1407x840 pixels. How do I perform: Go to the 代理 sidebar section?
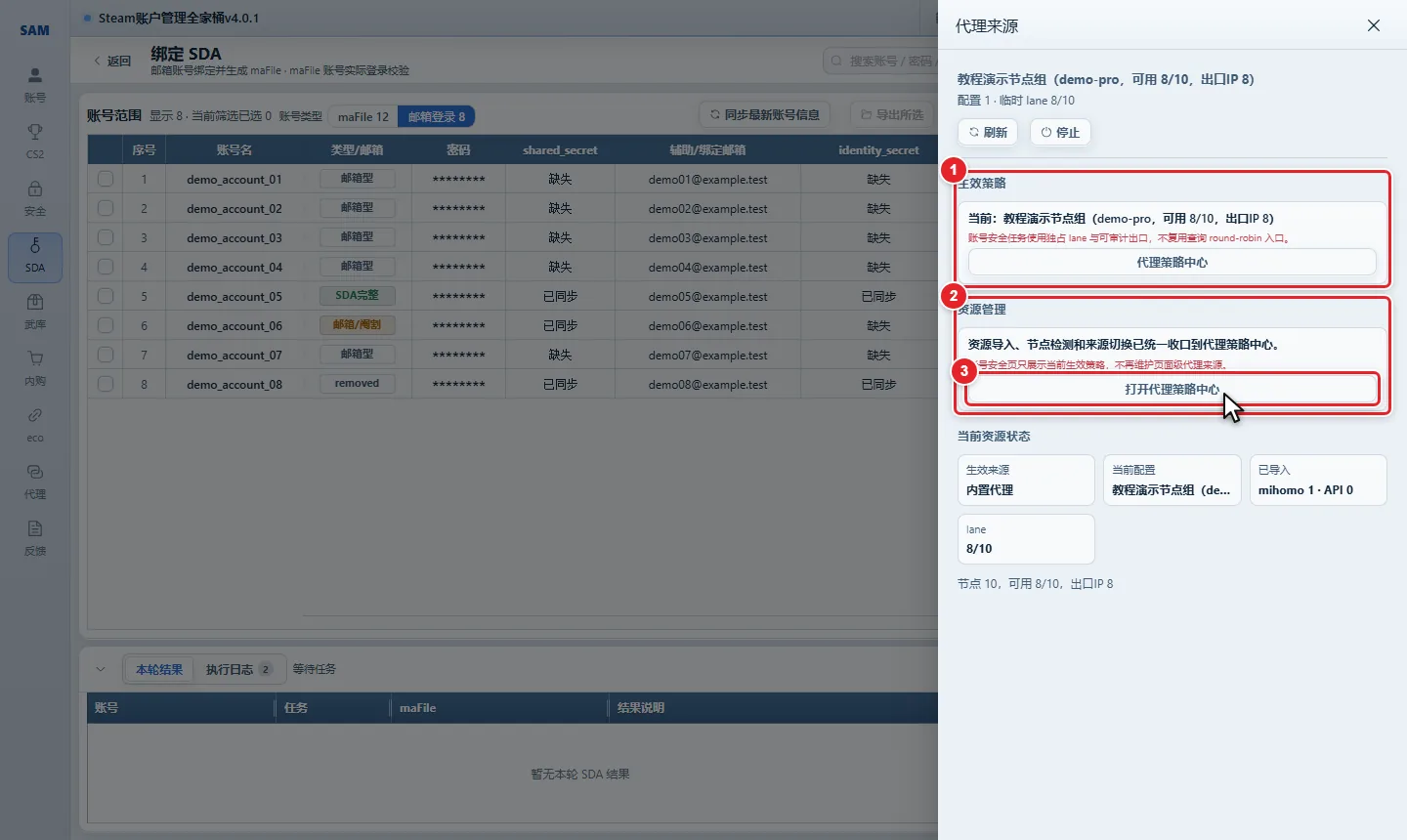(35, 482)
